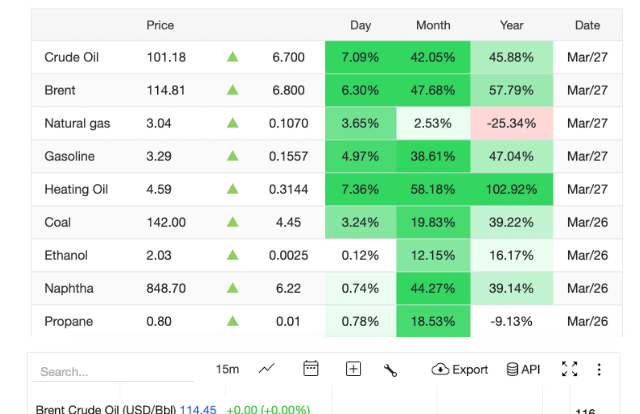Click the green up arrow for Coal

coord(233,222)
